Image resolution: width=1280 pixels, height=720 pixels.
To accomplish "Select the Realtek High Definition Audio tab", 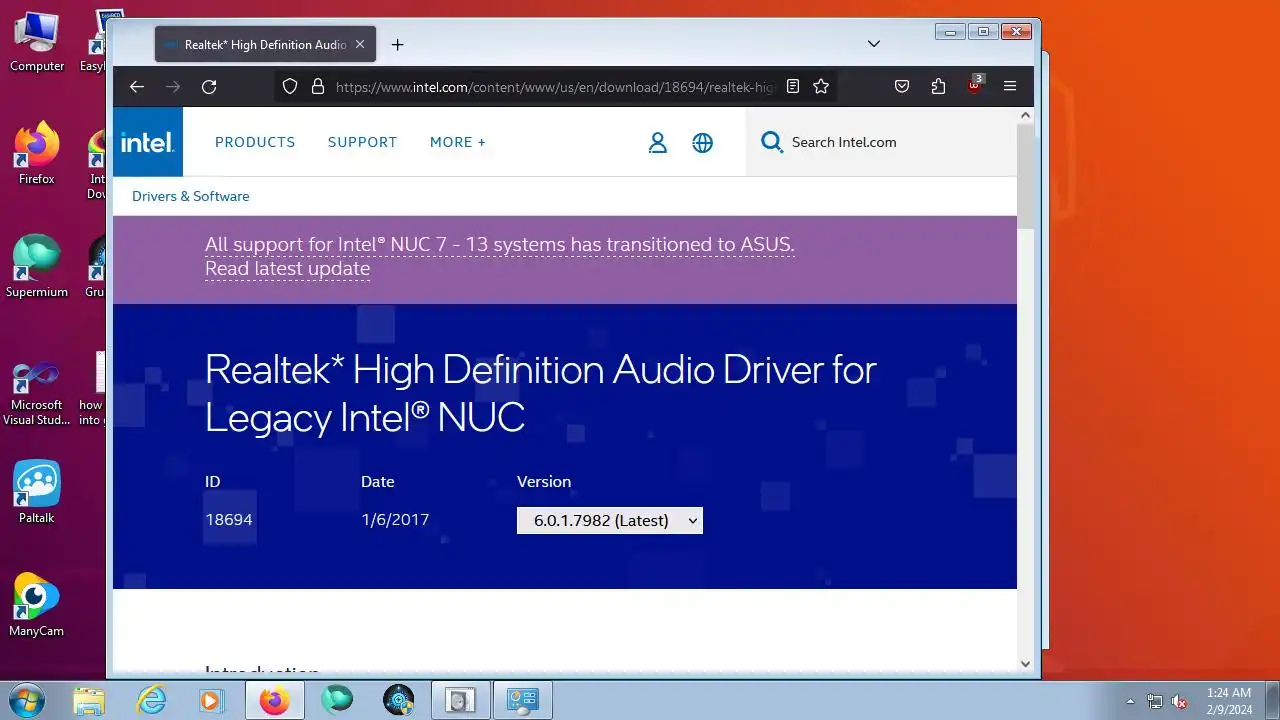I will coord(265,44).
